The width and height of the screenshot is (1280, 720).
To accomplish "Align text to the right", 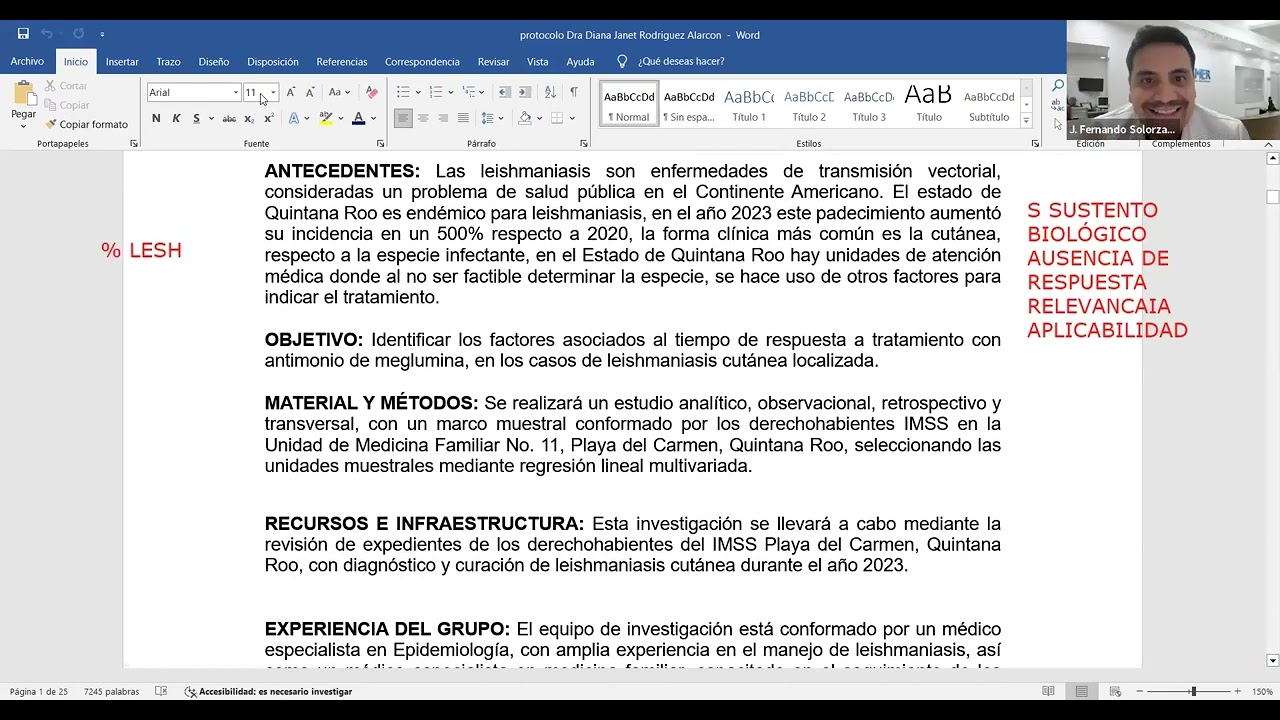I will click(x=443, y=118).
